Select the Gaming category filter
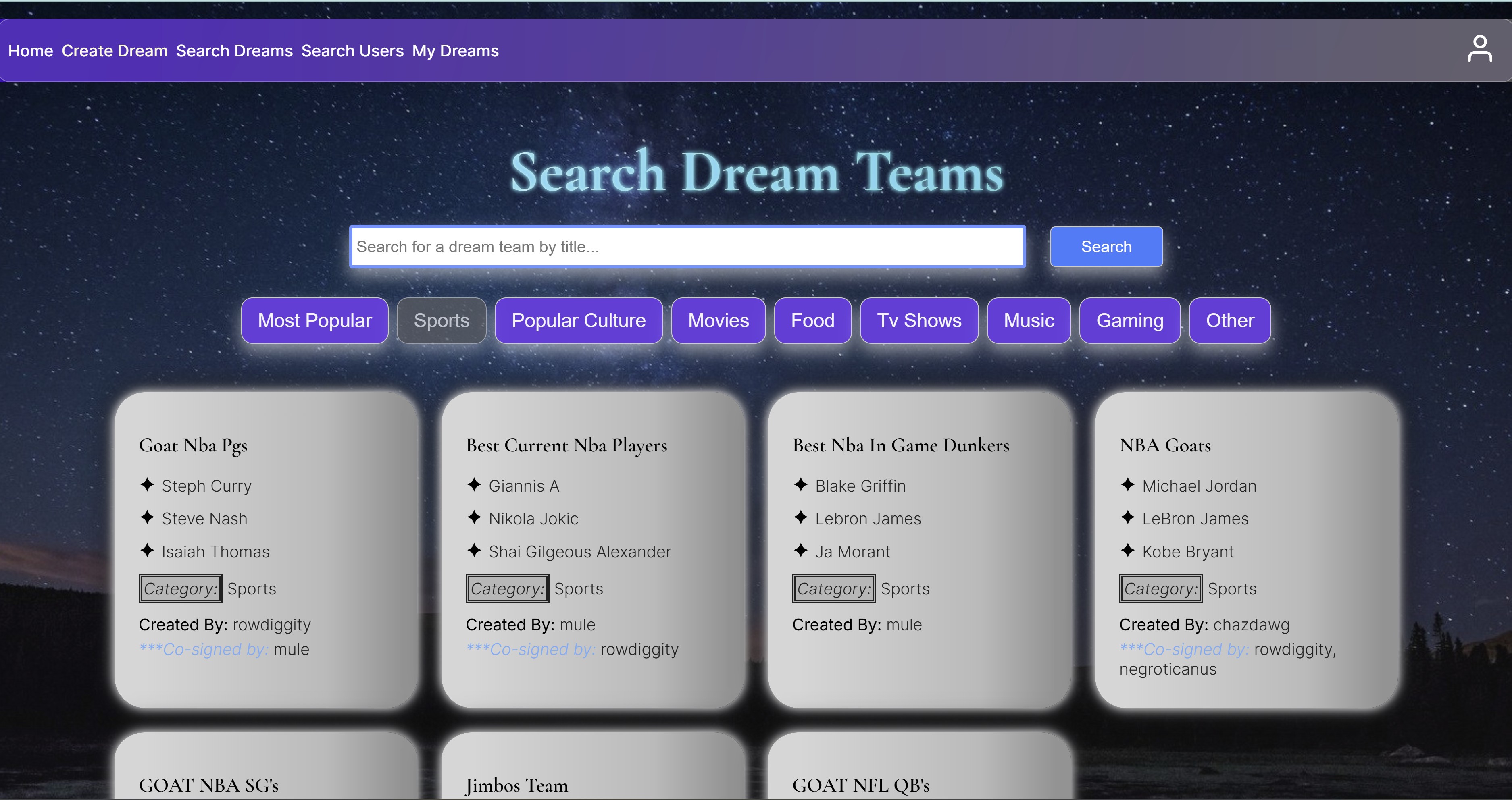 [x=1130, y=320]
